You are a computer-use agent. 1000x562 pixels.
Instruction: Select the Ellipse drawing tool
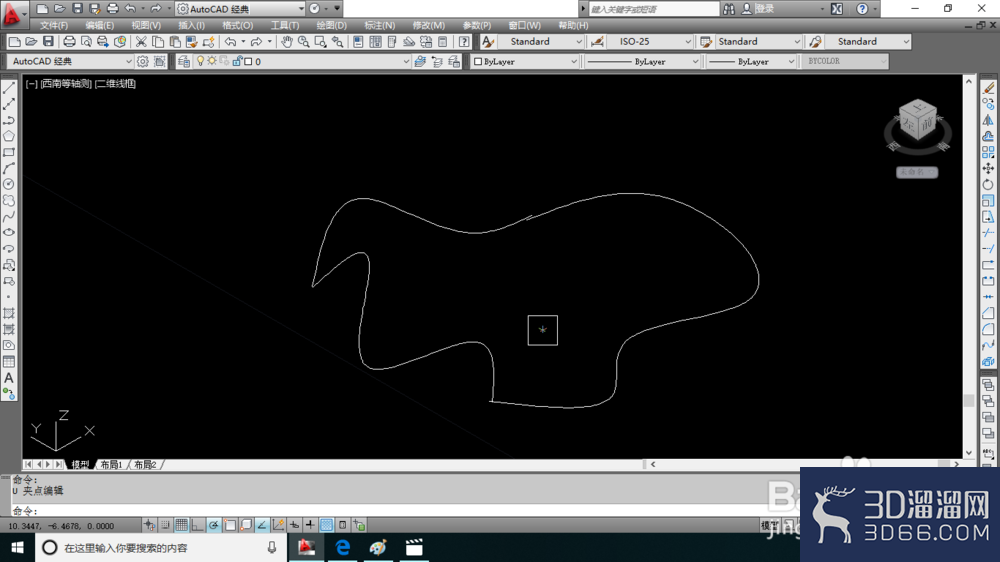[x=9, y=233]
